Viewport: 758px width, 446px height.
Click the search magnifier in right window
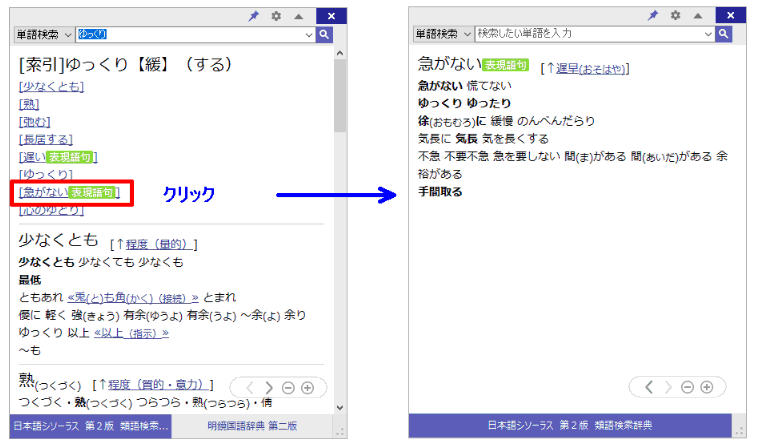[724, 33]
